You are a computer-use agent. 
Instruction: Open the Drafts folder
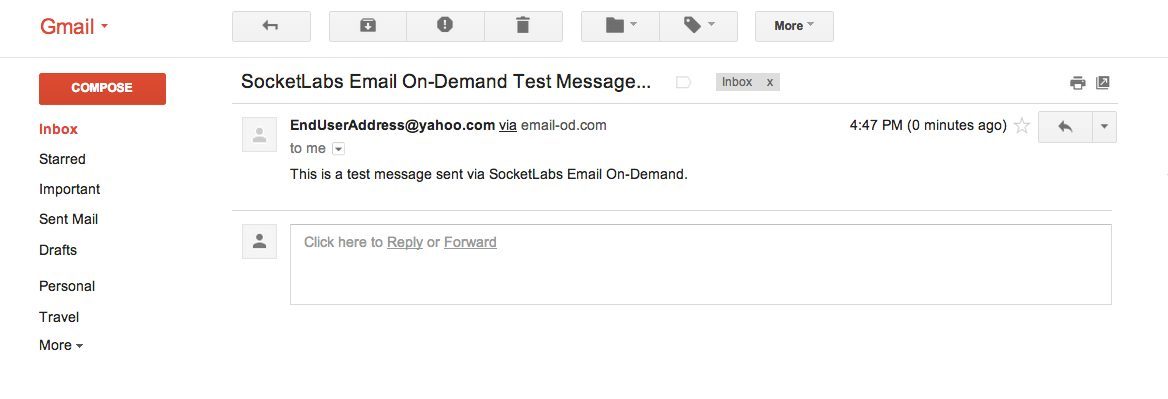click(x=58, y=250)
